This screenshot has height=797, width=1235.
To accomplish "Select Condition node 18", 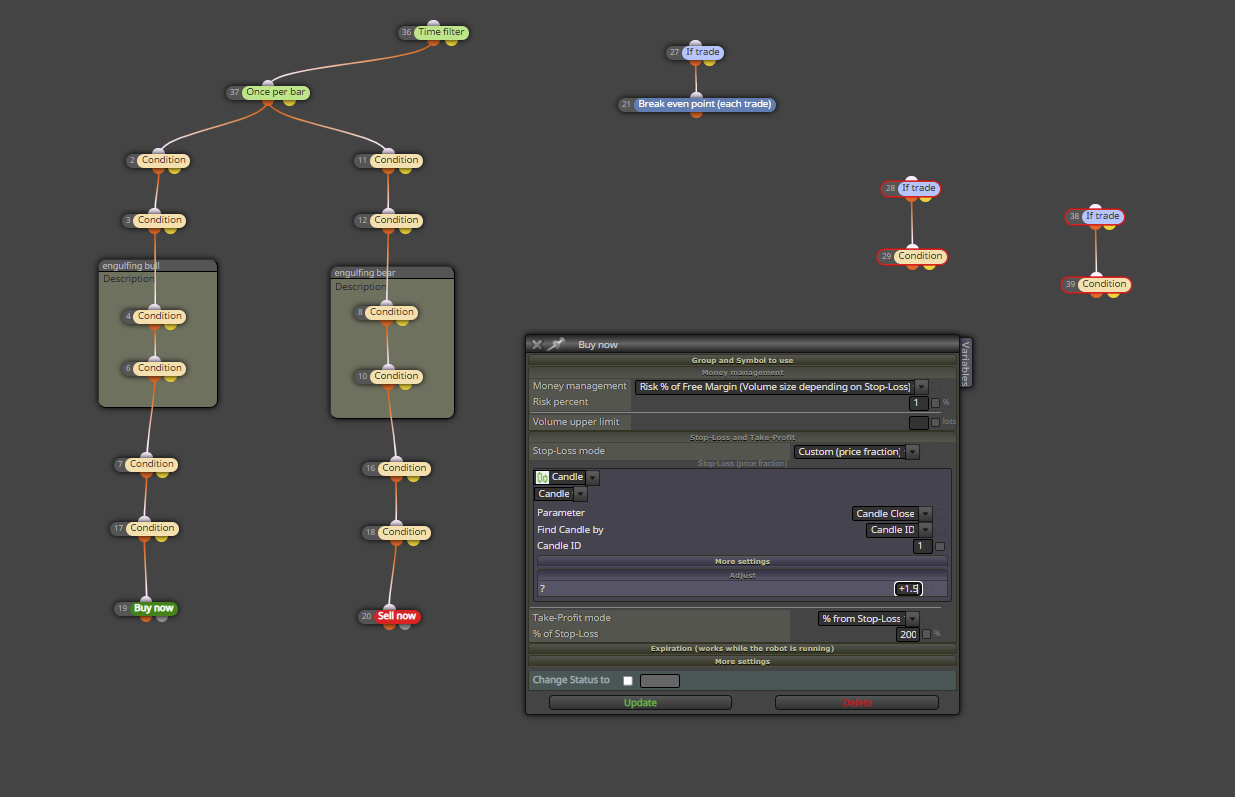I will (x=405, y=532).
